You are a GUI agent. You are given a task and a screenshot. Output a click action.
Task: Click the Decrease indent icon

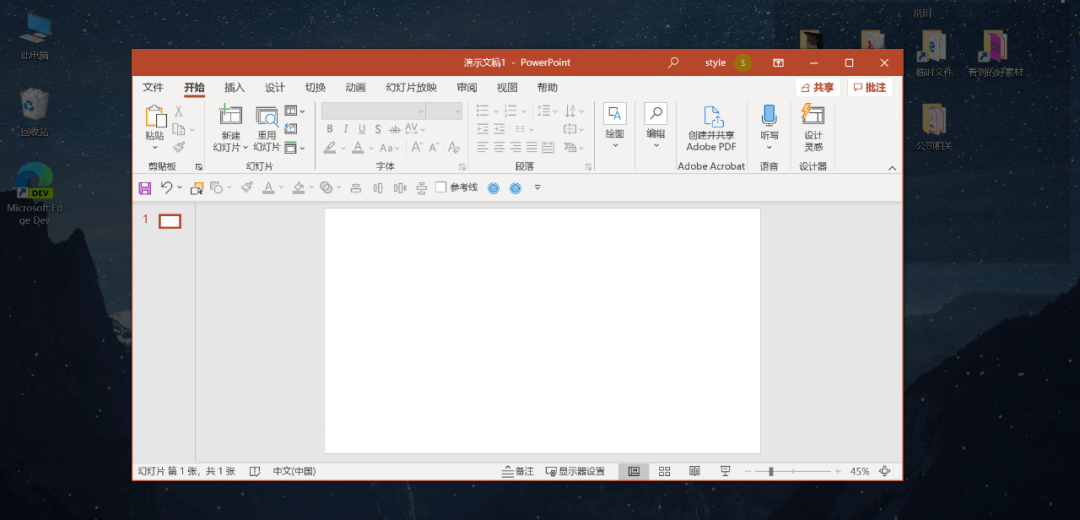point(483,129)
